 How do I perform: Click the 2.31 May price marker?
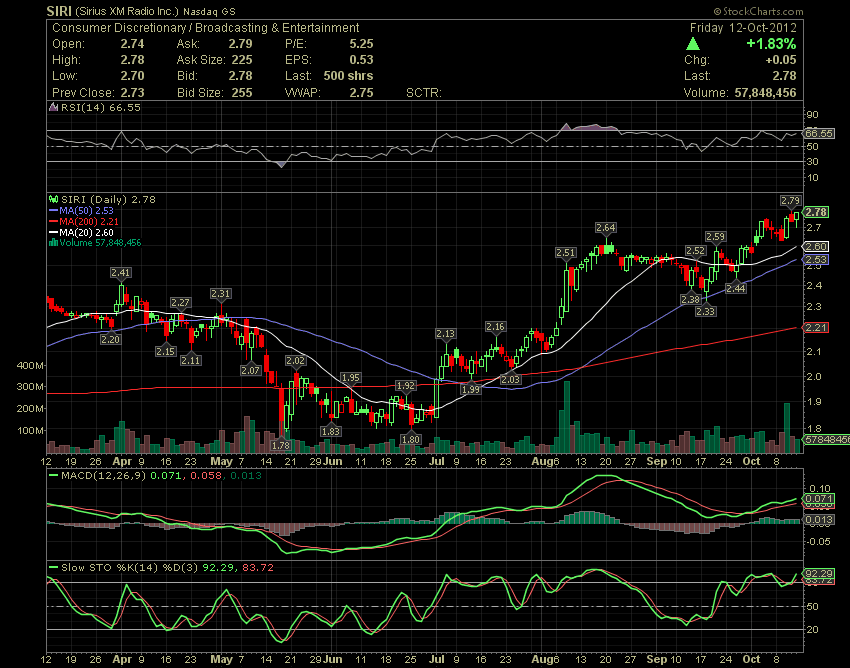coord(221,293)
